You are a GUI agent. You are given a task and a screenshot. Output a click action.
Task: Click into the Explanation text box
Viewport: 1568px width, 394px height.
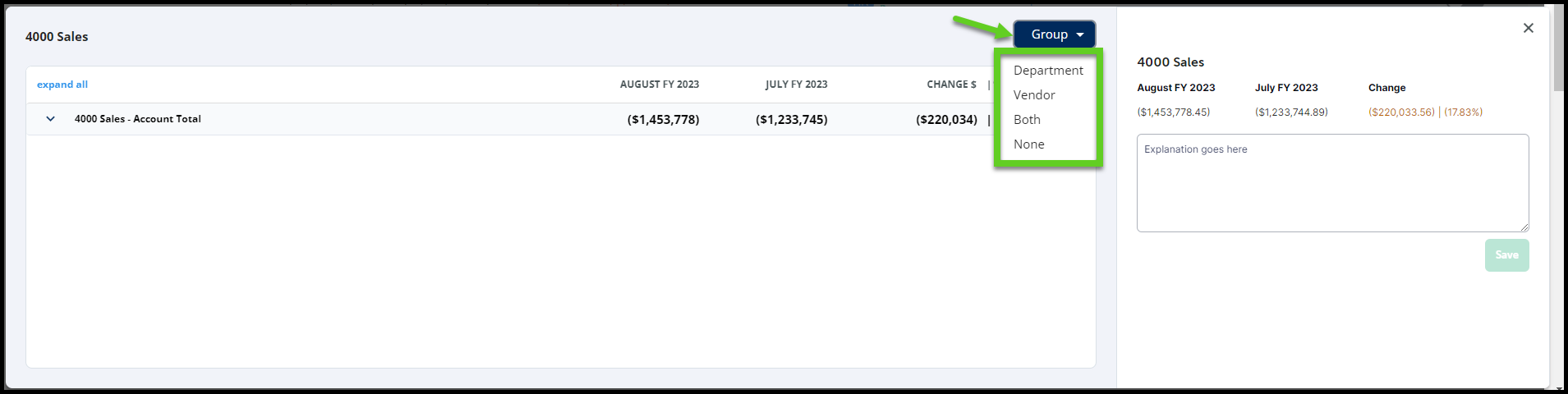[x=1331, y=183]
